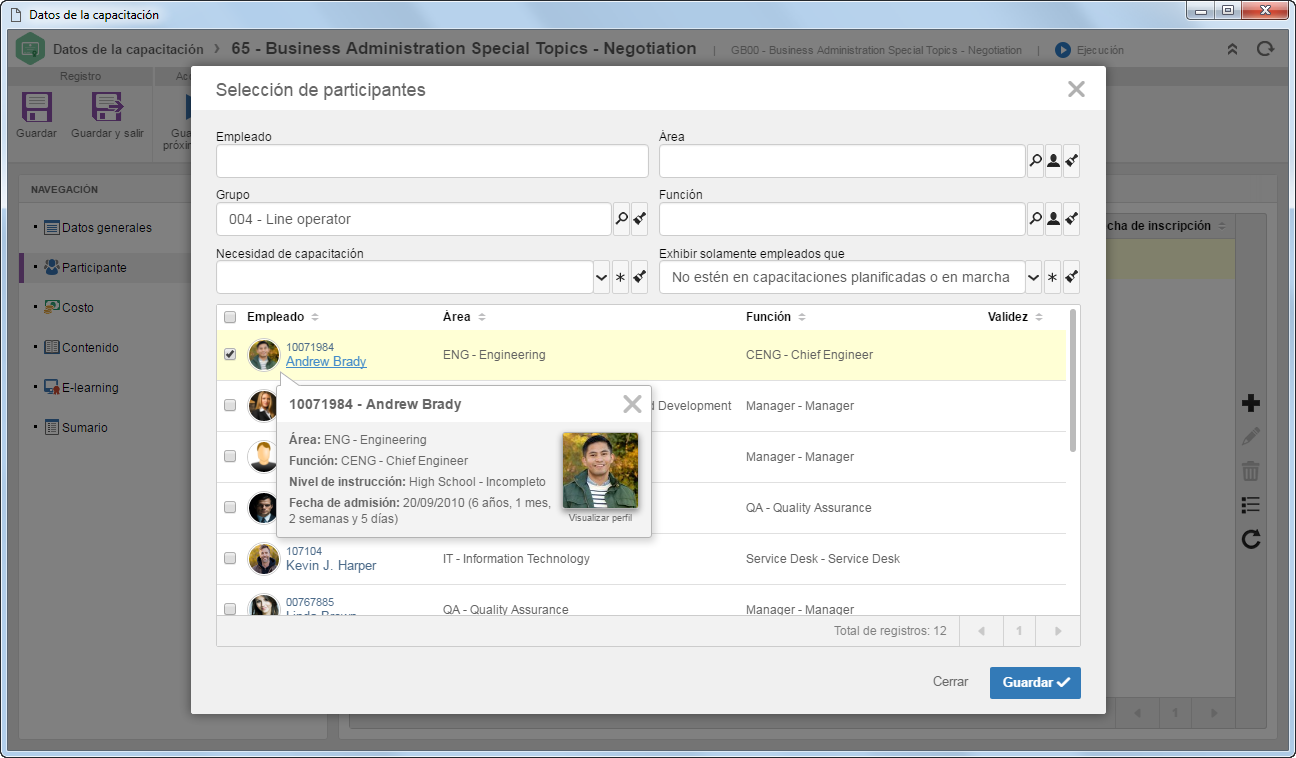Viewport: 1296px width, 758px height.
Task: Open Datos generales in navigation
Action: (107, 228)
